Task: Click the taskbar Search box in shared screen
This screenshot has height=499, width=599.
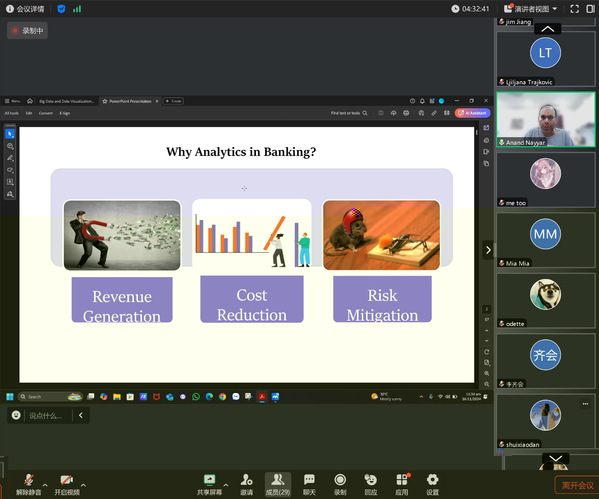Action: pos(50,397)
